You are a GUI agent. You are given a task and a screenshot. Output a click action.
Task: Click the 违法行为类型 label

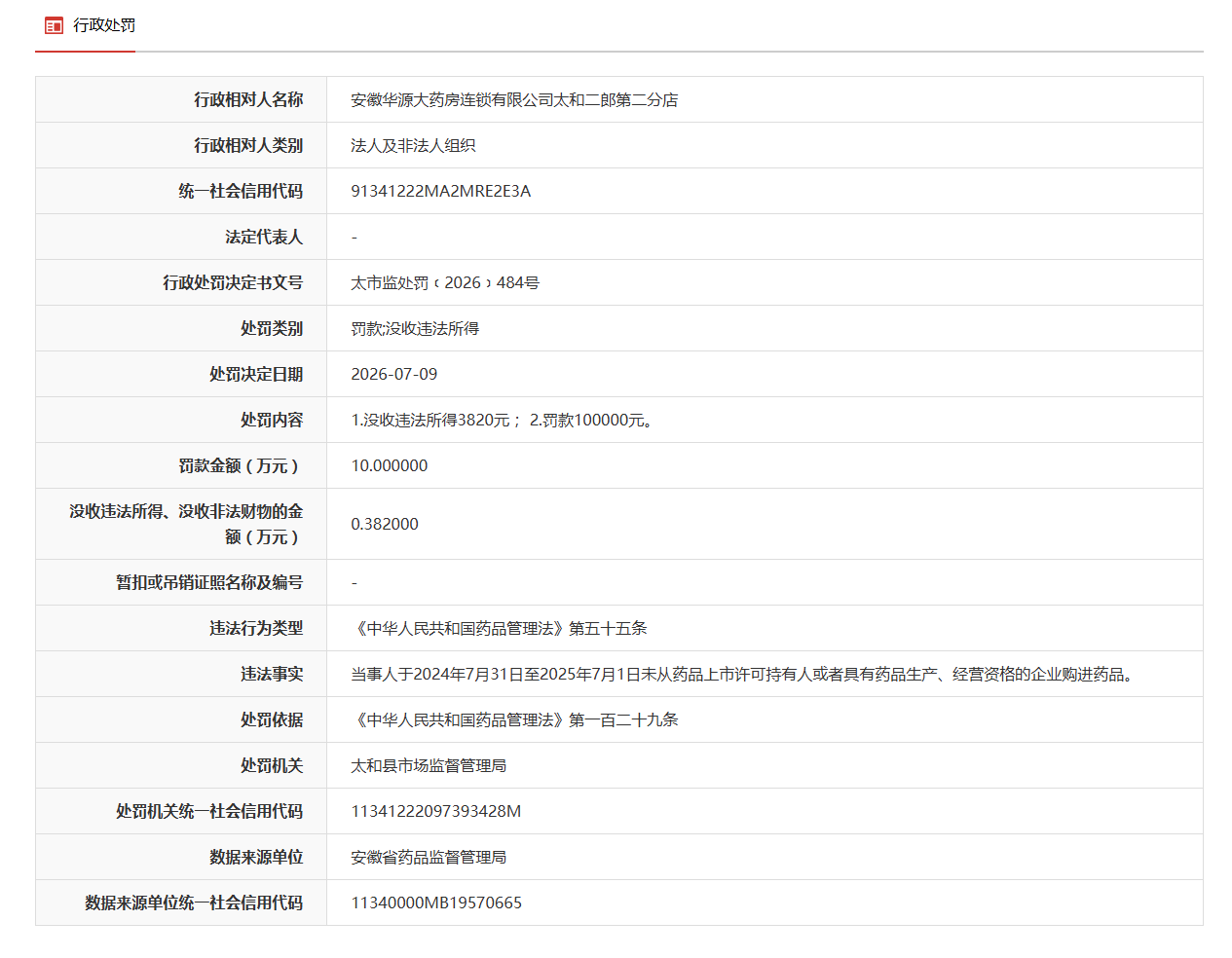256,628
